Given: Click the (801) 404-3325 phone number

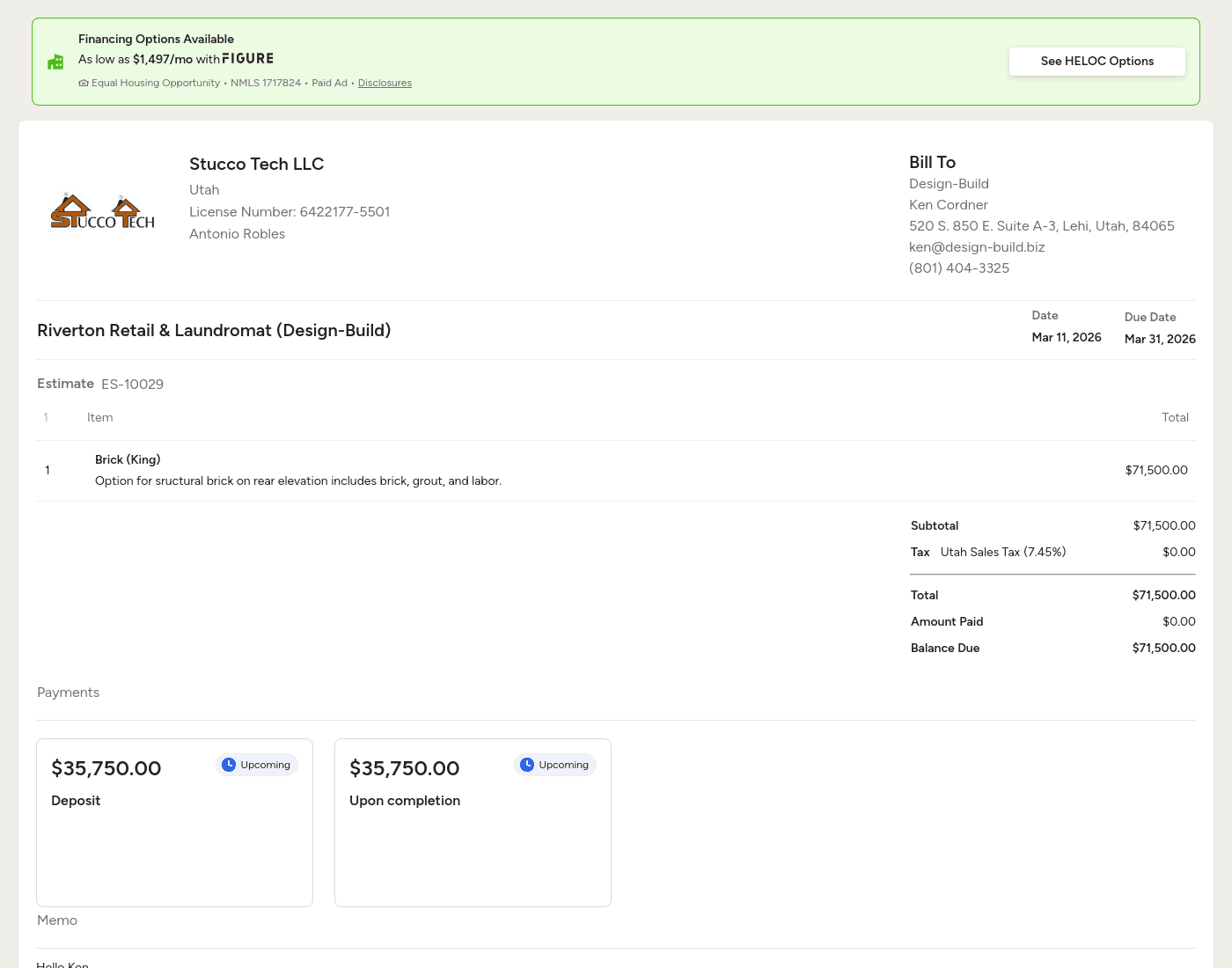Looking at the screenshot, I should [x=959, y=268].
